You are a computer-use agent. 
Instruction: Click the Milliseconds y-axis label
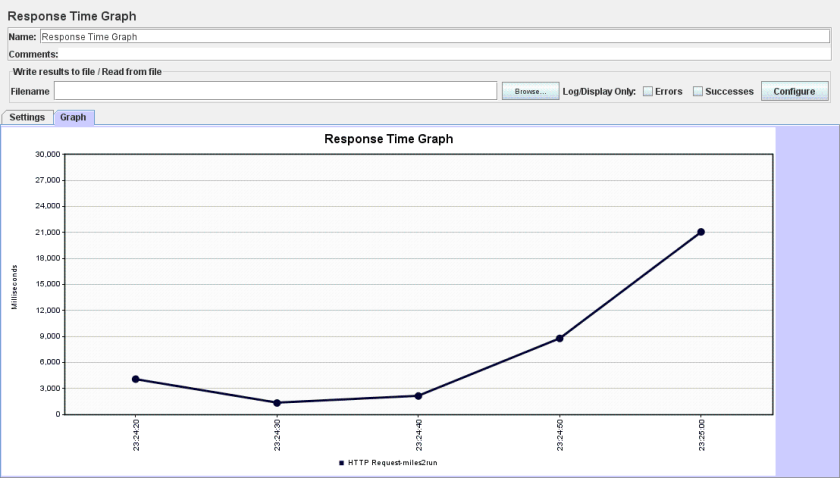coord(15,286)
